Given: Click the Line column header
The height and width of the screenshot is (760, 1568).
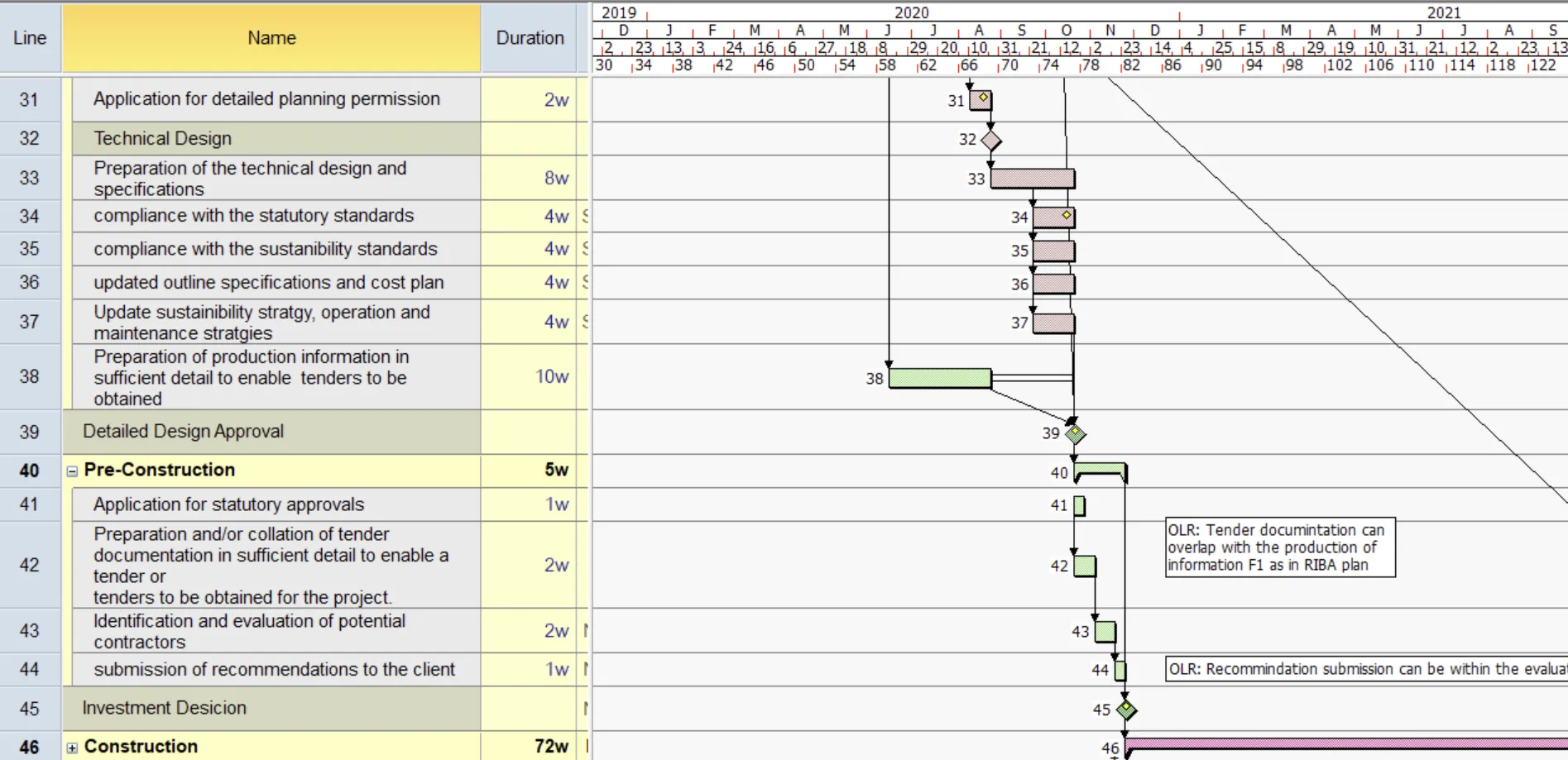Looking at the screenshot, I should (30, 38).
